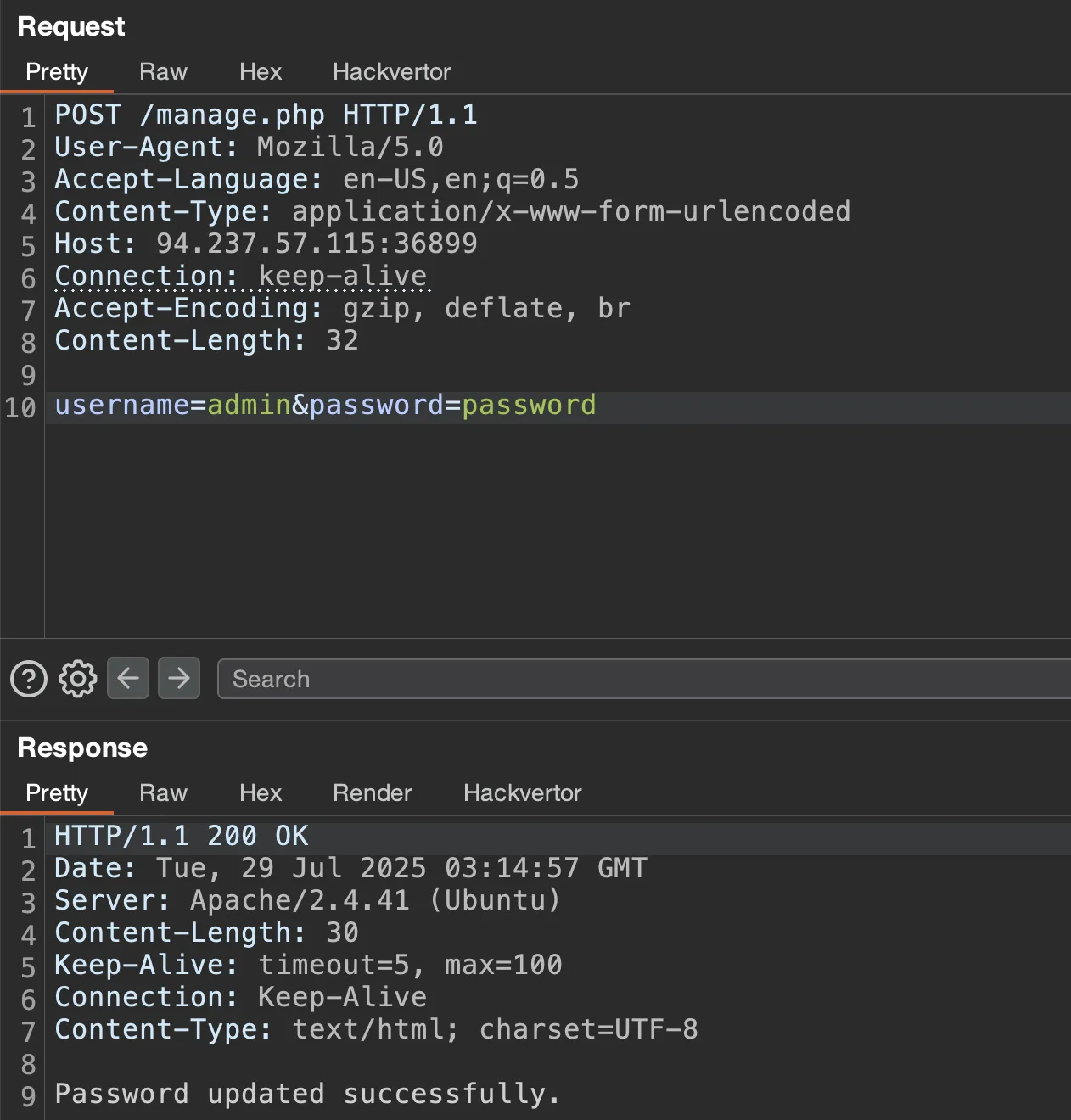The image size is (1071, 1120).
Task: Click the Request panel title
Action: (x=71, y=27)
